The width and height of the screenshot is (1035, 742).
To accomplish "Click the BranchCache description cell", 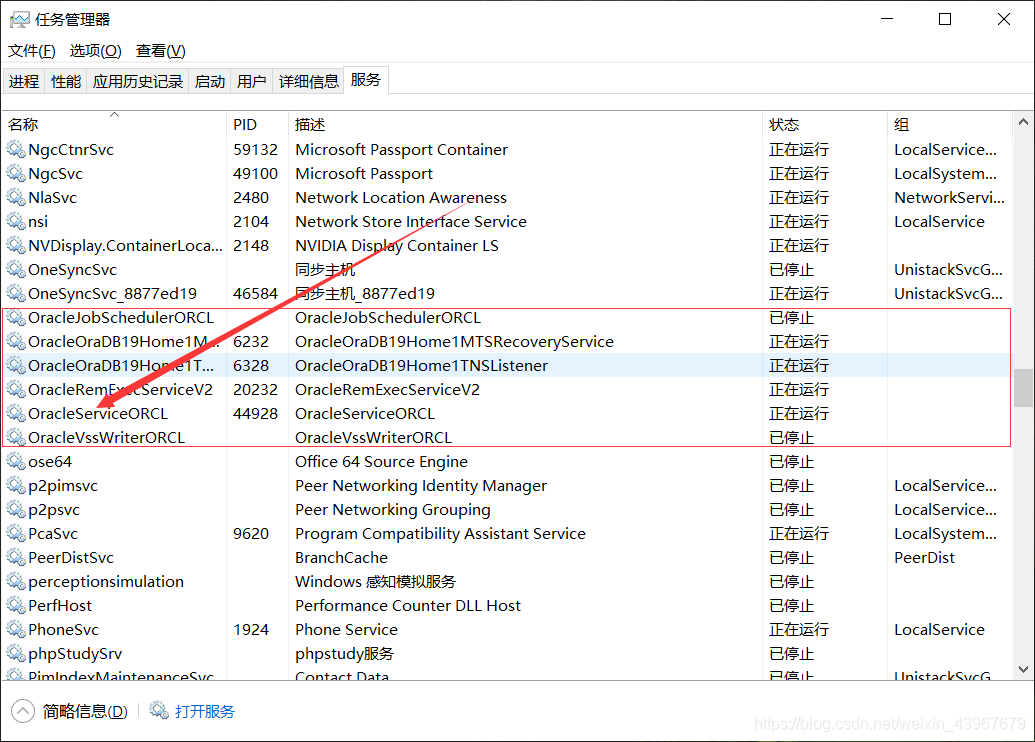I will 341,557.
